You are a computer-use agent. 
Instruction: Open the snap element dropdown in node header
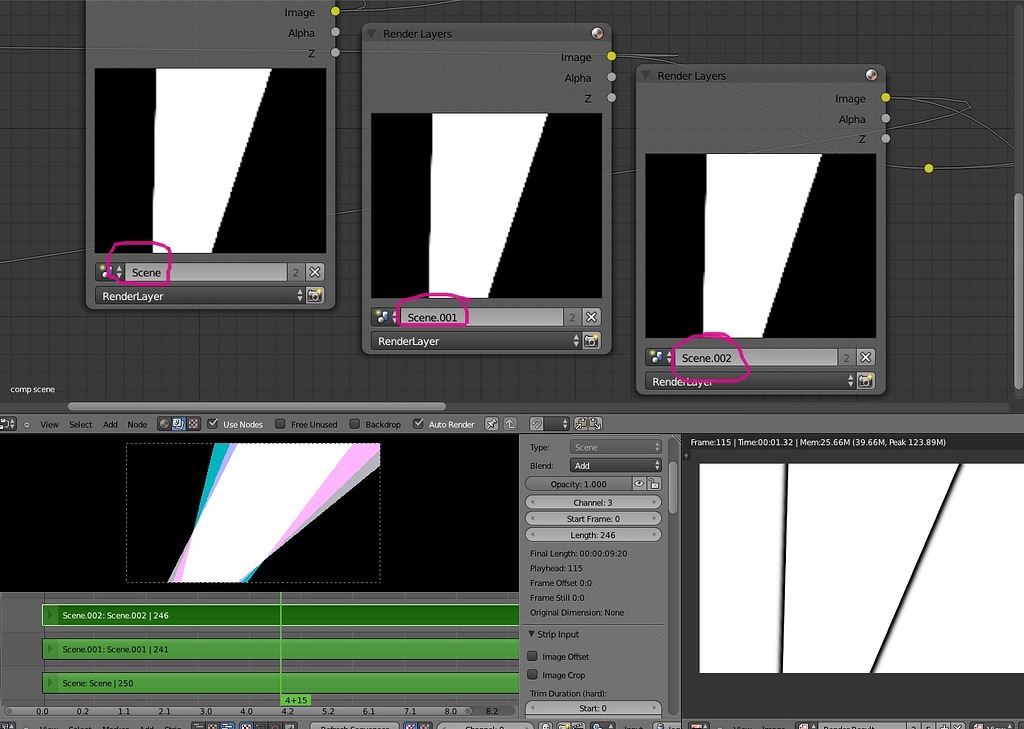[x=558, y=424]
